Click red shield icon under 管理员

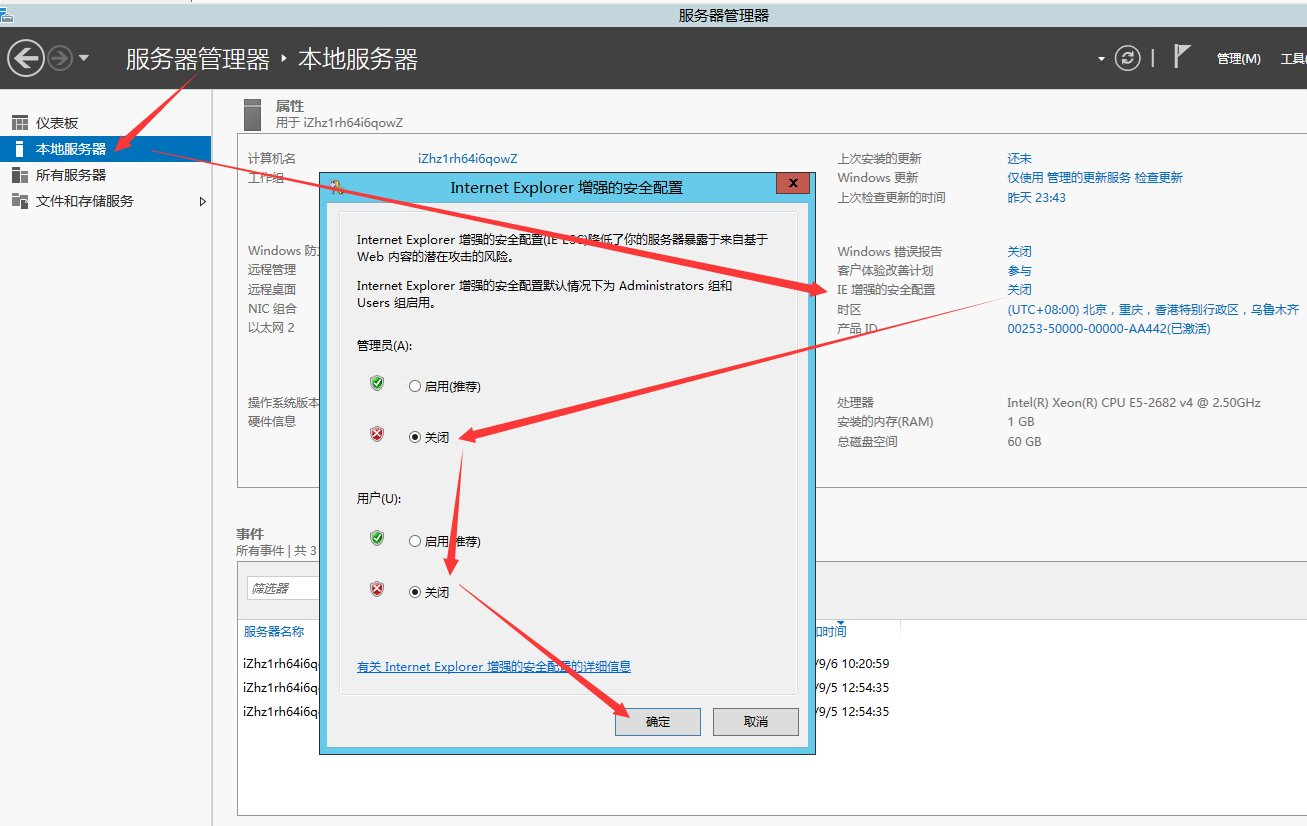coord(377,434)
